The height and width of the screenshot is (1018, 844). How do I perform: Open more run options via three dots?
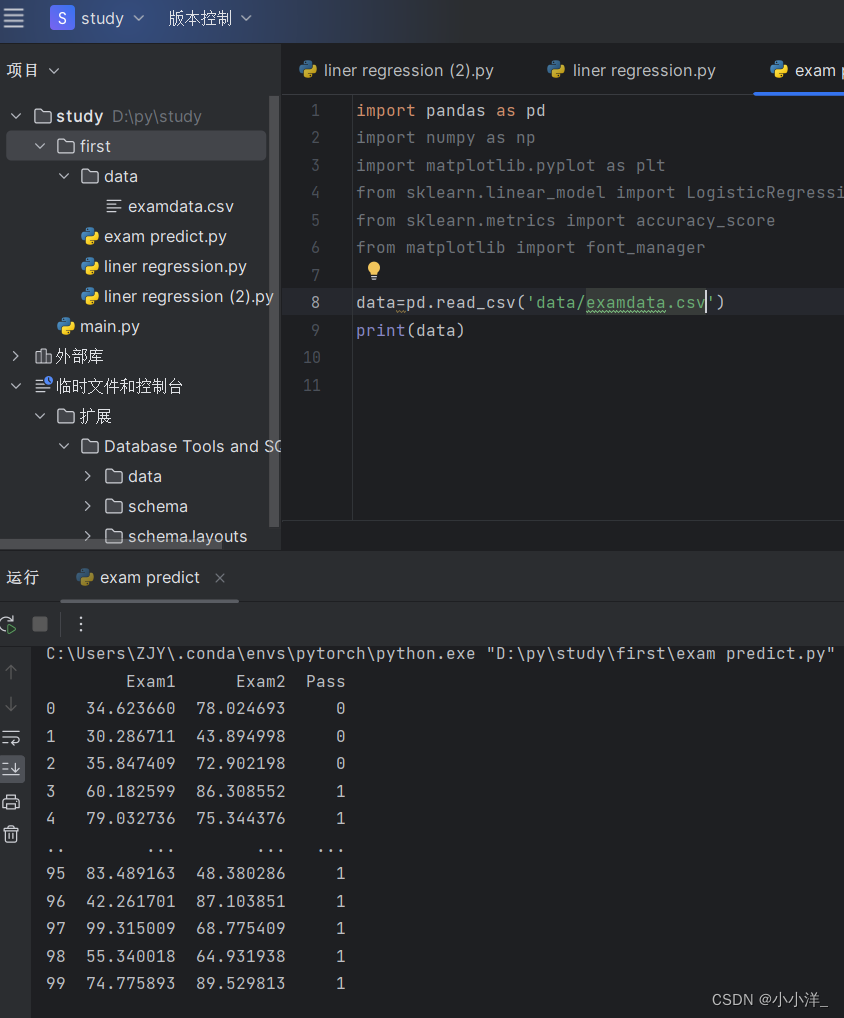[x=80, y=623]
